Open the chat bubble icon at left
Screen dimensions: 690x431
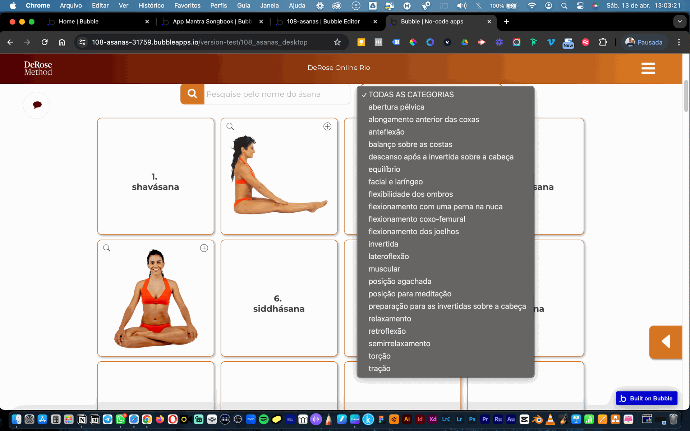click(37, 105)
